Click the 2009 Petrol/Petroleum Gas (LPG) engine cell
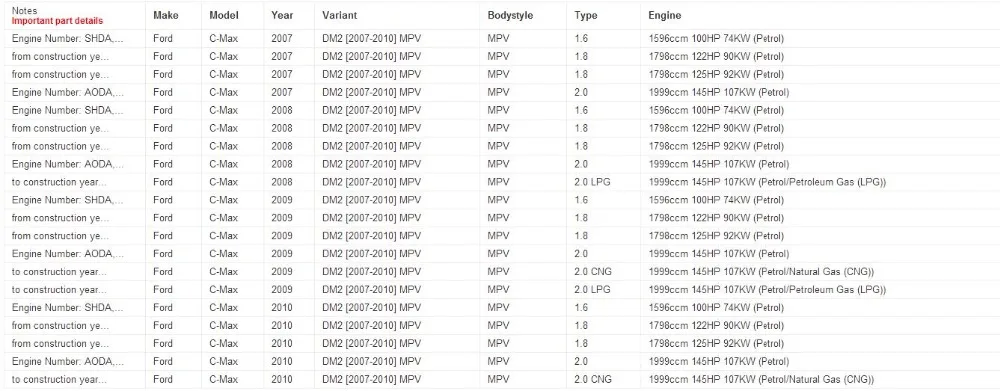 pos(767,290)
